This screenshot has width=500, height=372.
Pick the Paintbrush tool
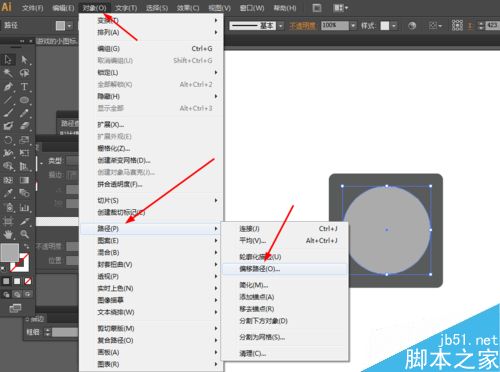(x=8, y=113)
